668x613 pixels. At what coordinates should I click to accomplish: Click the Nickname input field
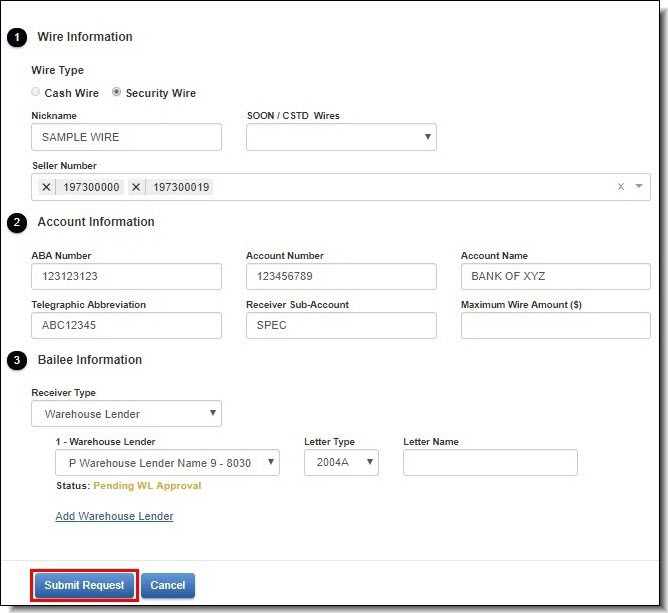click(x=126, y=137)
